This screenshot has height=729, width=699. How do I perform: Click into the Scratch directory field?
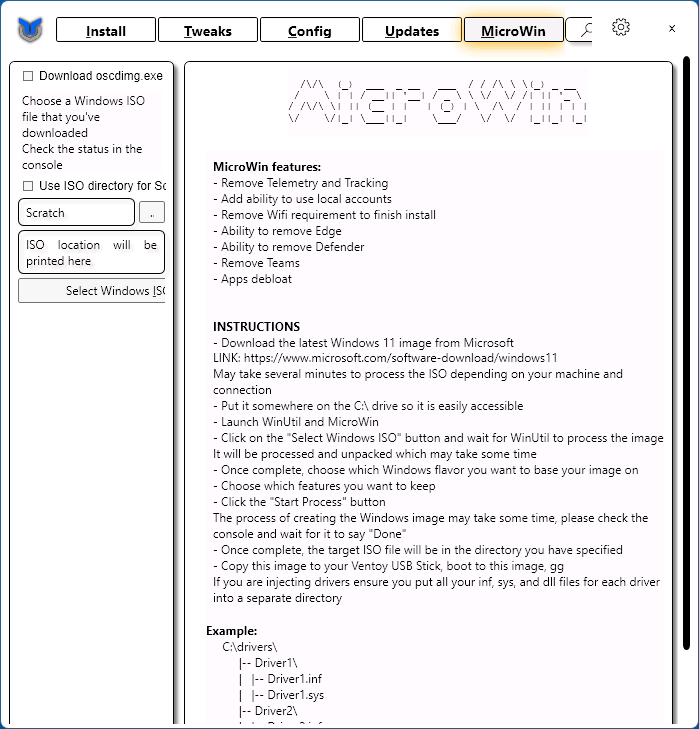pos(77,212)
